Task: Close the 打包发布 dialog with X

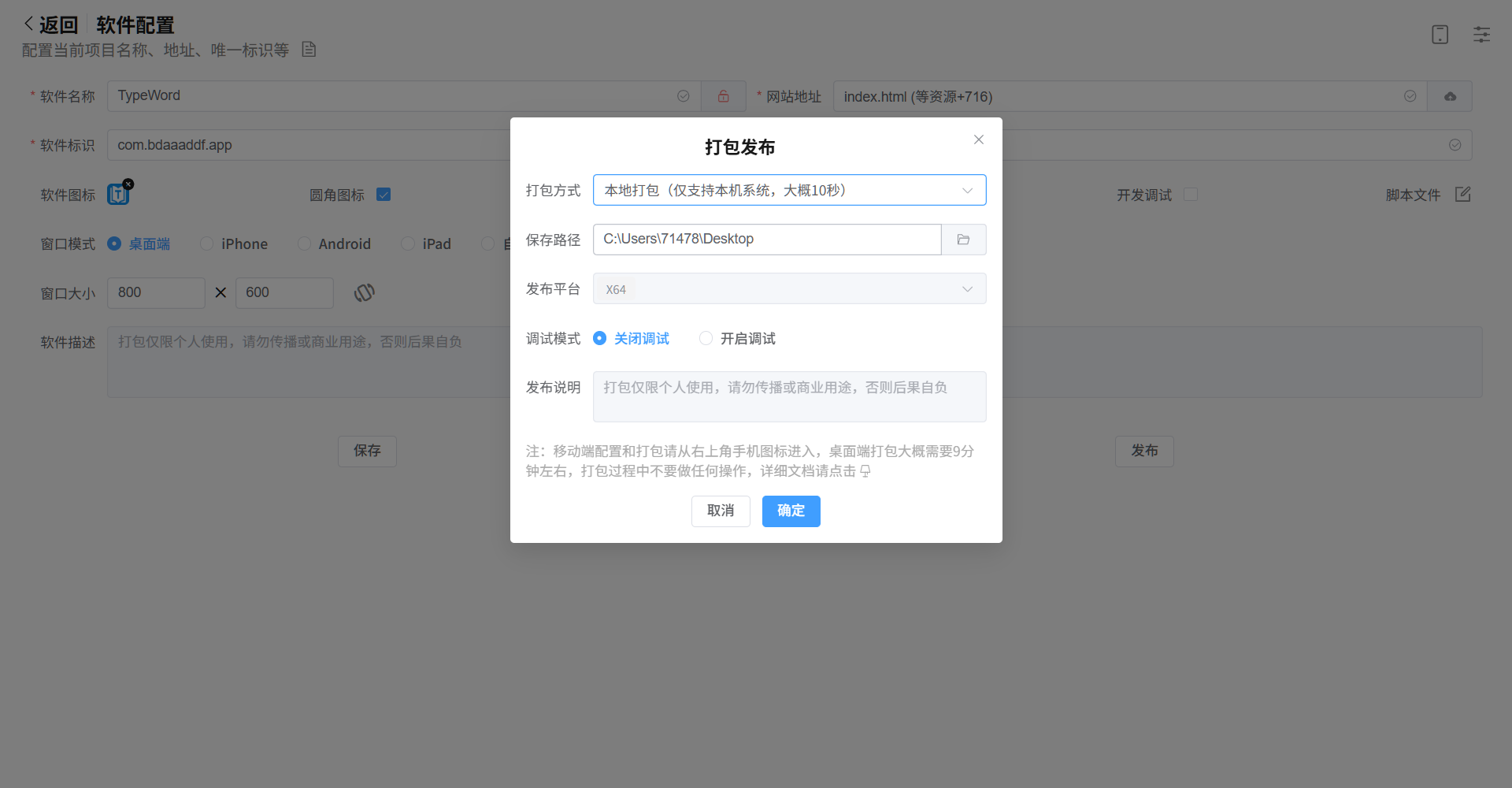Action: pyautogui.click(x=978, y=139)
